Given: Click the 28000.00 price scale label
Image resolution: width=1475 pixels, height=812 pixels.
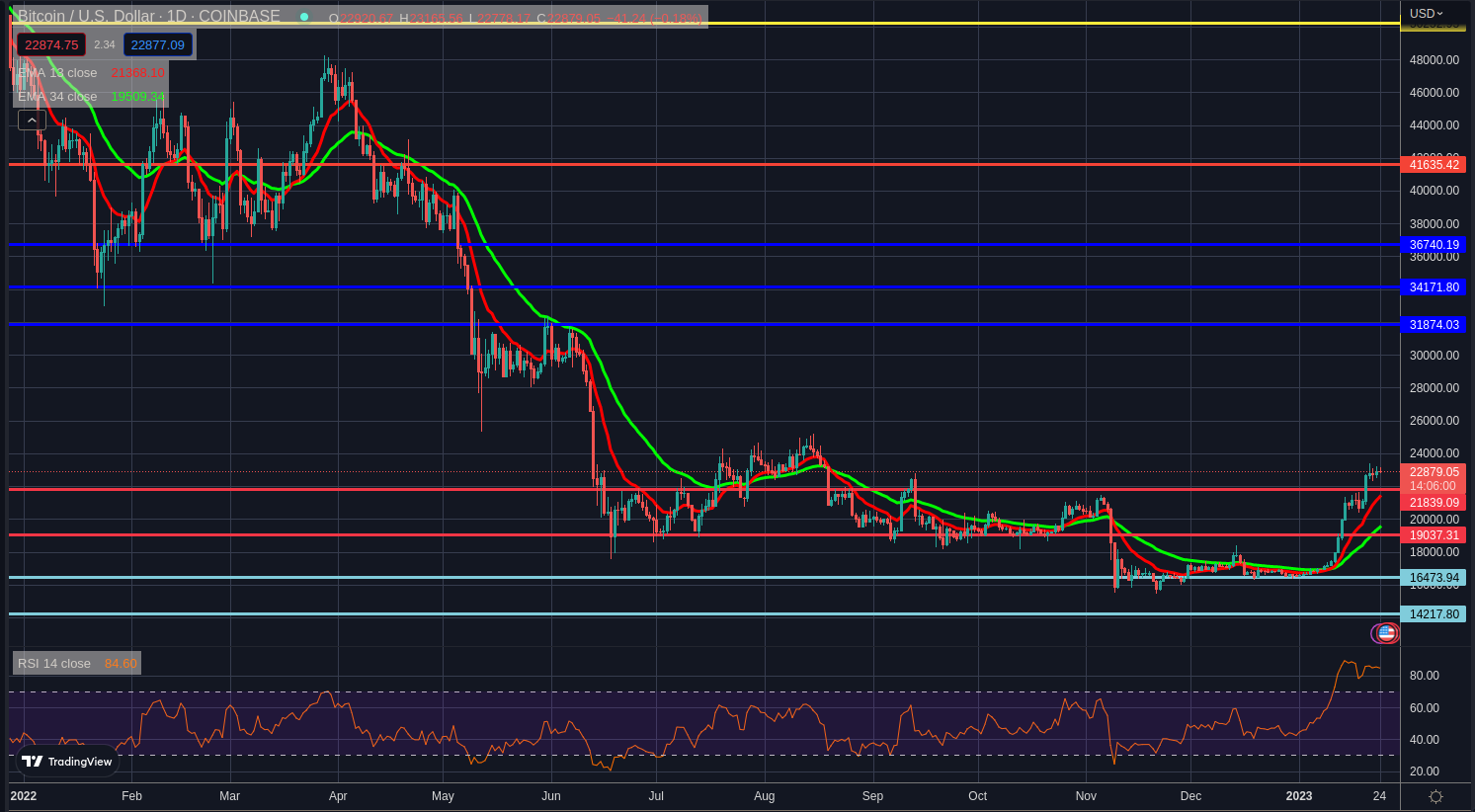Looking at the screenshot, I should pyautogui.click(x=1434, y=388).
